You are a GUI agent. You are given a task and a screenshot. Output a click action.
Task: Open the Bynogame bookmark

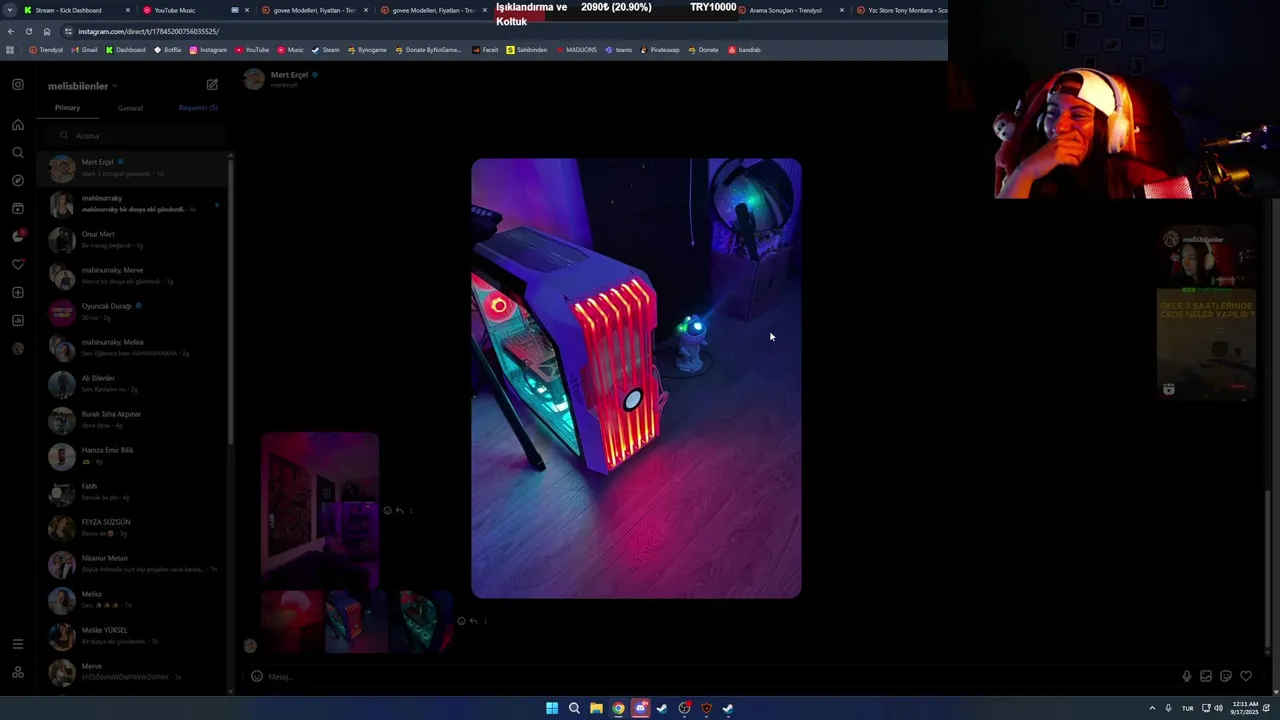[367, 50]
